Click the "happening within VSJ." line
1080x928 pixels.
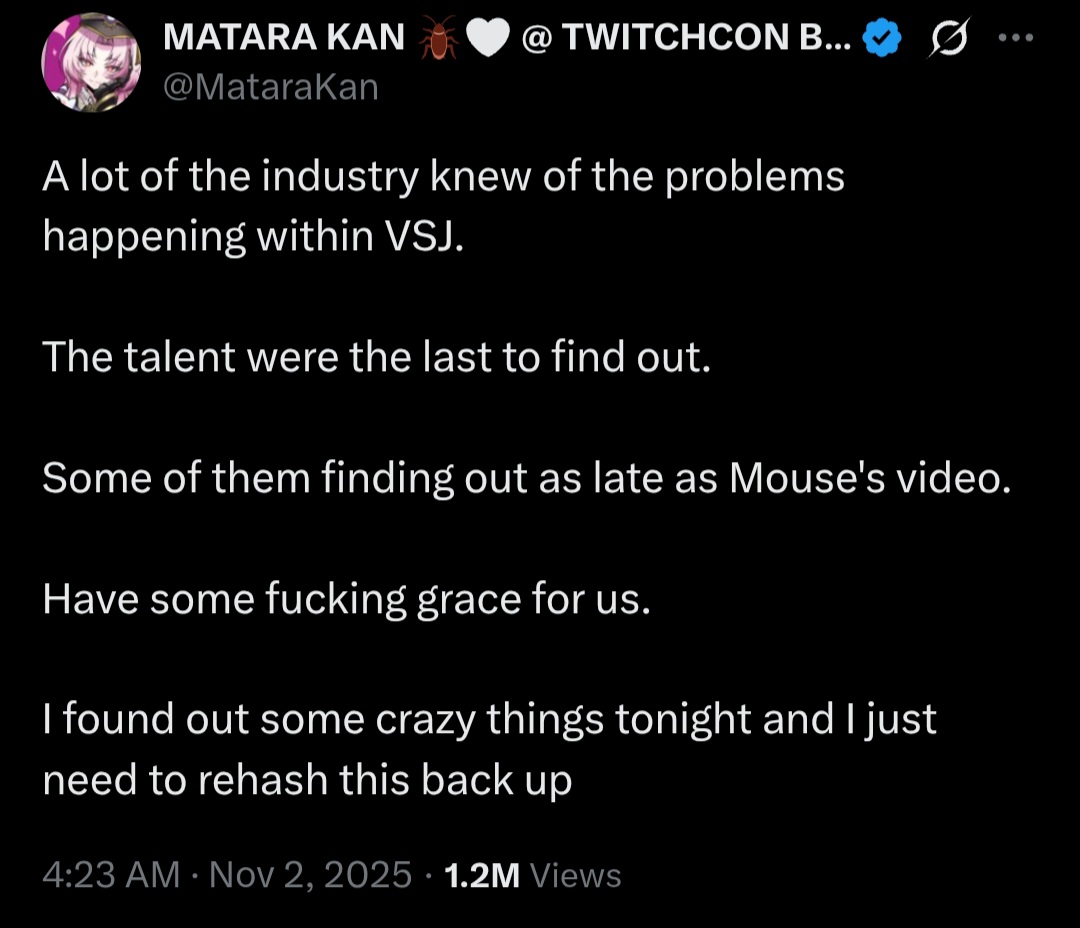(253, 237)
